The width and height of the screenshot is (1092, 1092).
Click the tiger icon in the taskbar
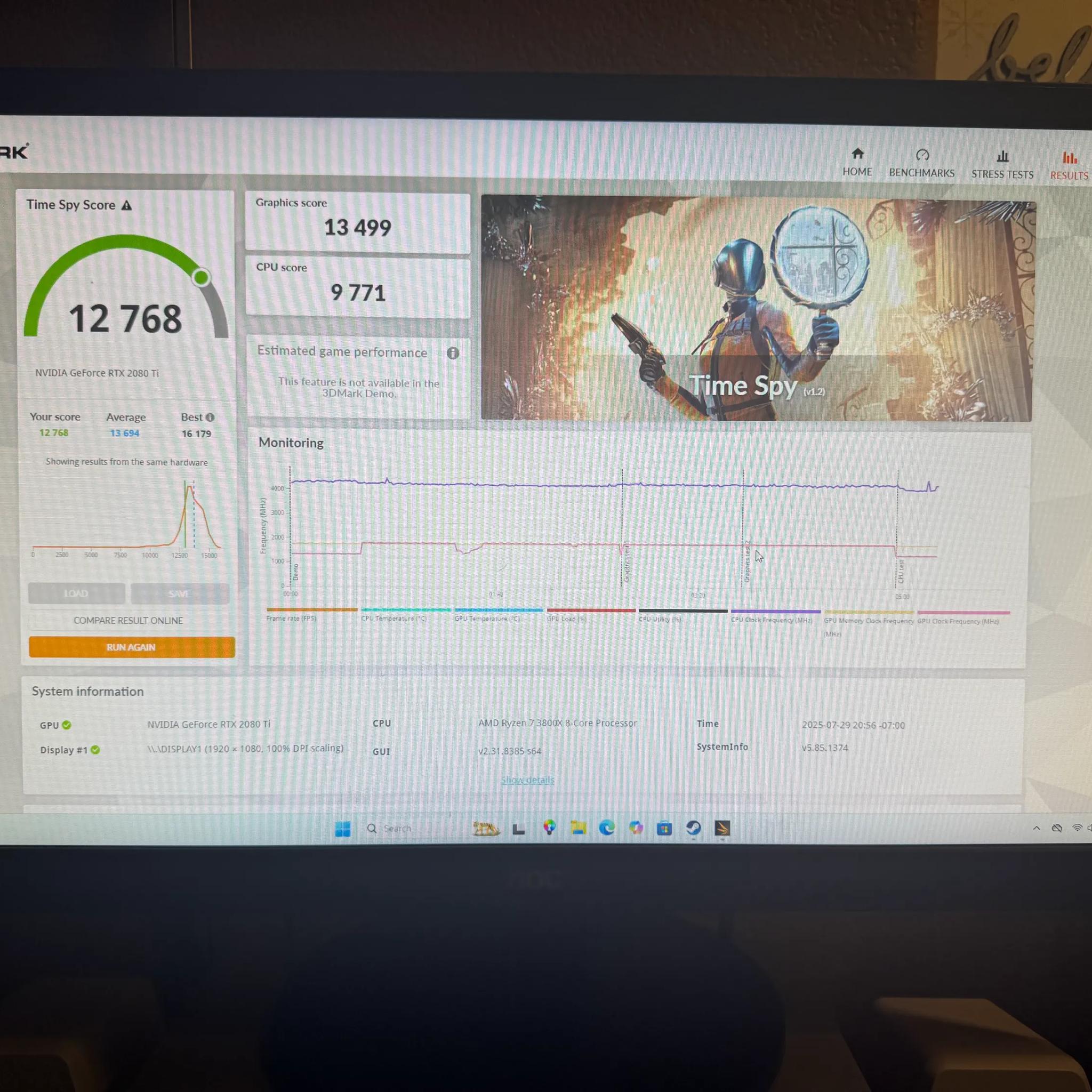point(486,829)
